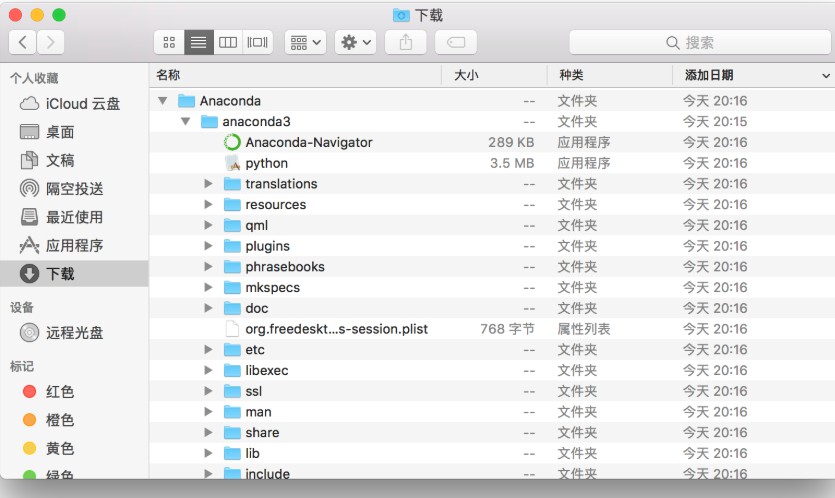Select the org.freedeskt…s-session.plist file icon
This screenshot has width=835, height=498.
(x=232, y=329)
